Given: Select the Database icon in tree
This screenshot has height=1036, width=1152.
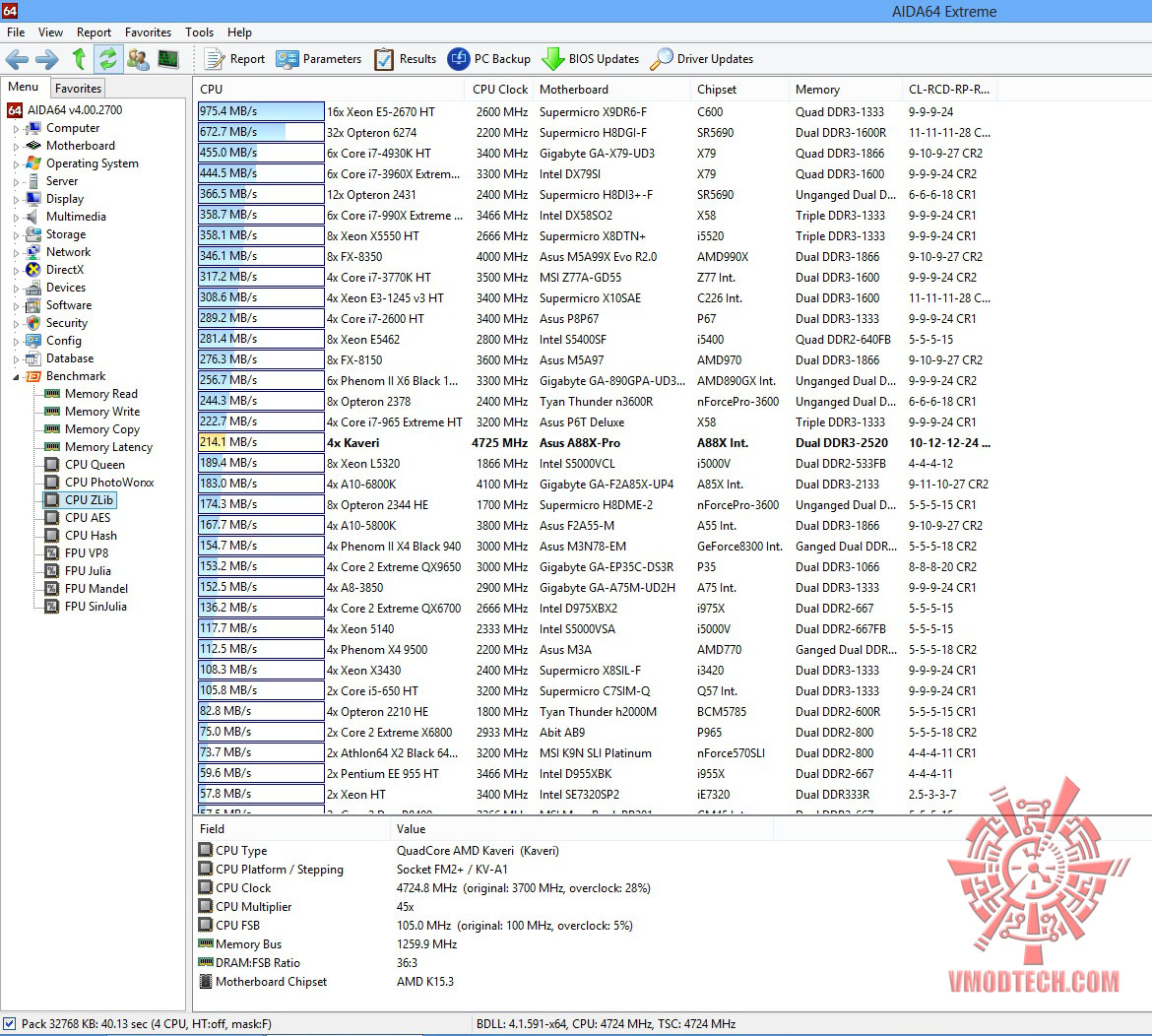Looking at the screenshot, I should [33, 358].
